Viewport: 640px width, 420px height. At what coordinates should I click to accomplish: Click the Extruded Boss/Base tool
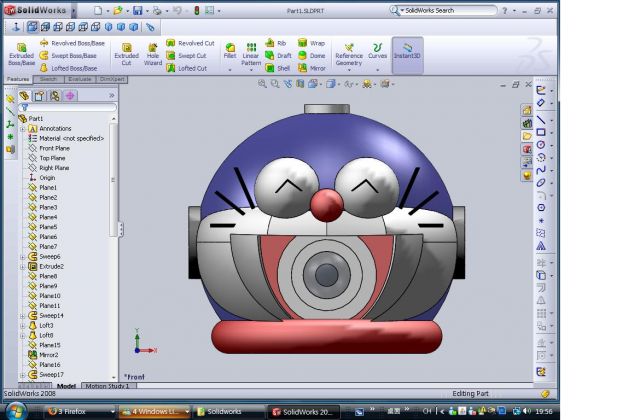(x=21, y=54)
